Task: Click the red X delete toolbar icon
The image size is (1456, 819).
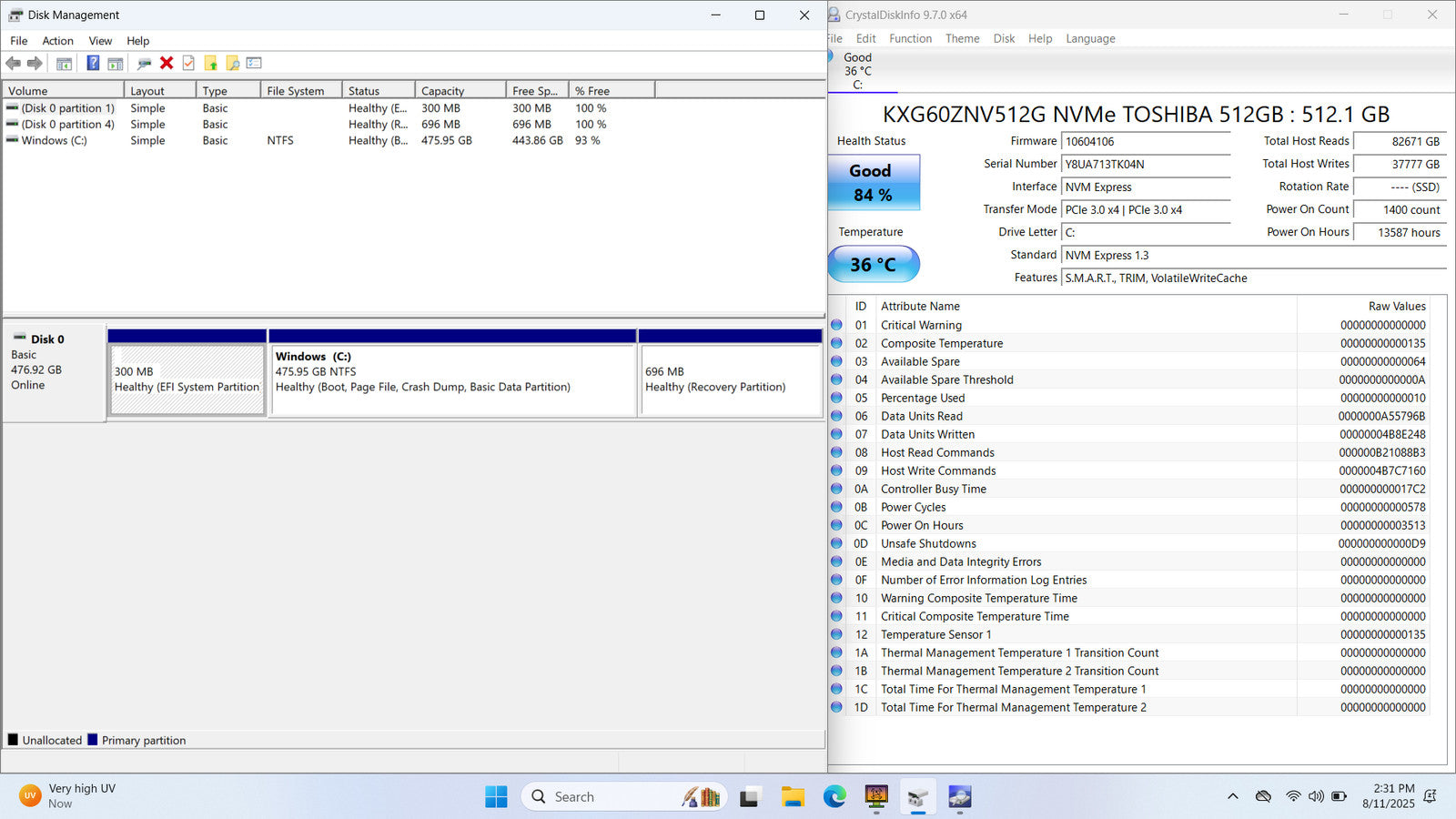Action: tap(167, 63)
